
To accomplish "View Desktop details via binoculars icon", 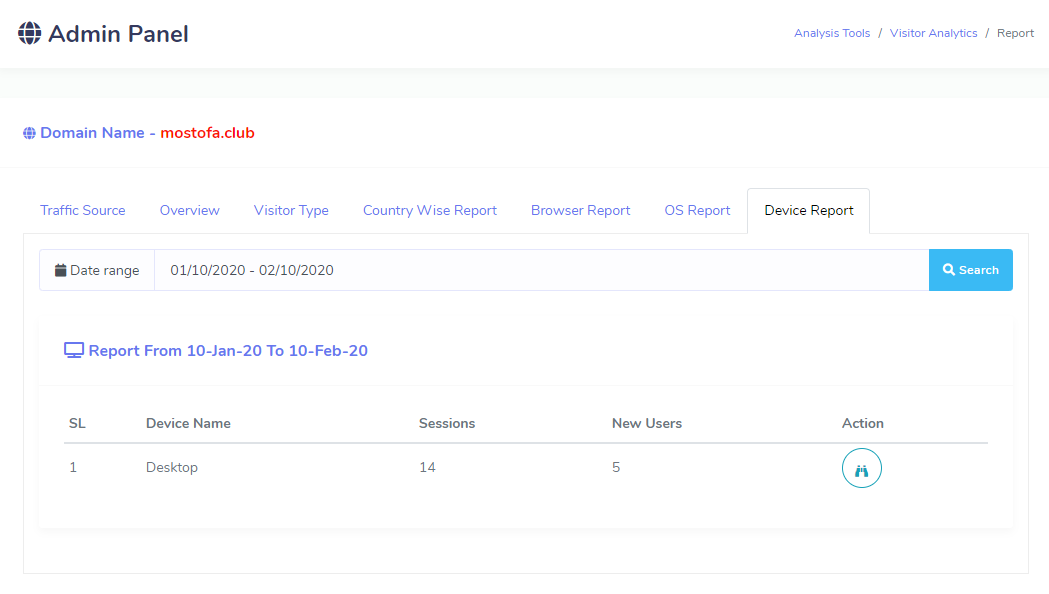I will [x=861, y=469].
